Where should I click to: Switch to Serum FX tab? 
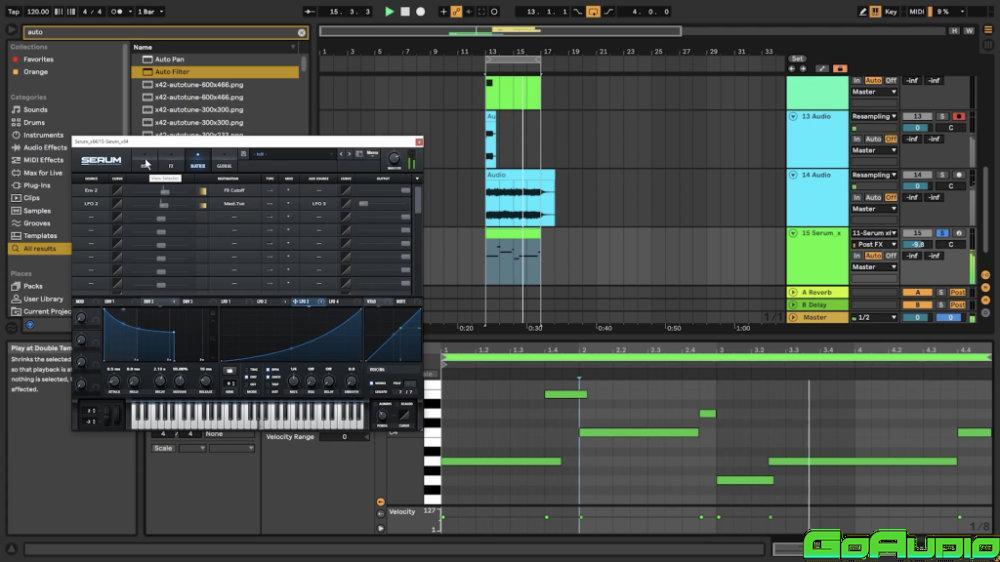[171, 160]
